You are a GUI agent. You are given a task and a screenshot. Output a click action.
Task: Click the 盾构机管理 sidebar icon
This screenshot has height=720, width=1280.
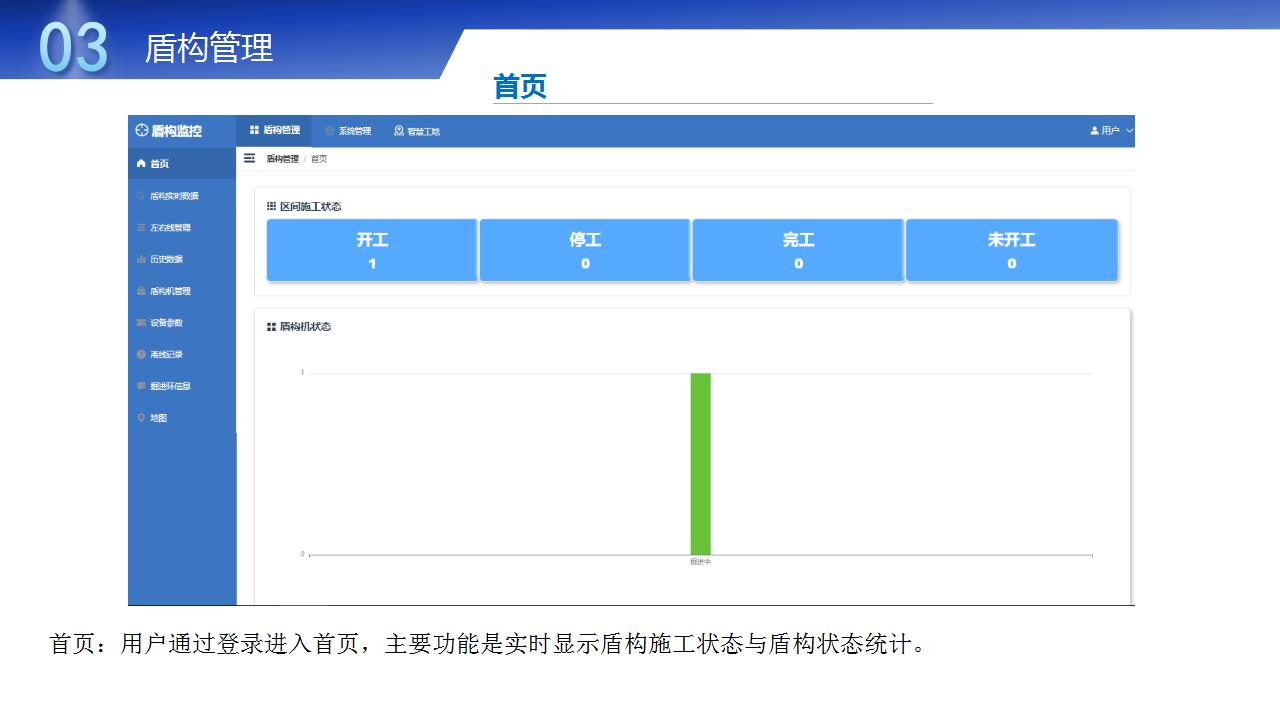tap(141, 291)
